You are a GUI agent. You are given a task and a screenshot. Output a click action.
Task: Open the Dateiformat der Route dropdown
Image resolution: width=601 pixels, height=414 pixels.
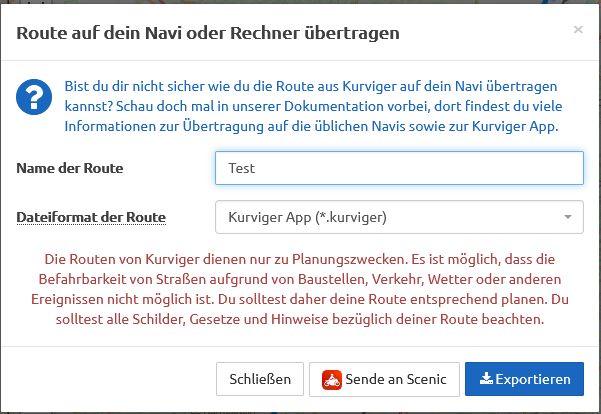(x=399, y=217)
